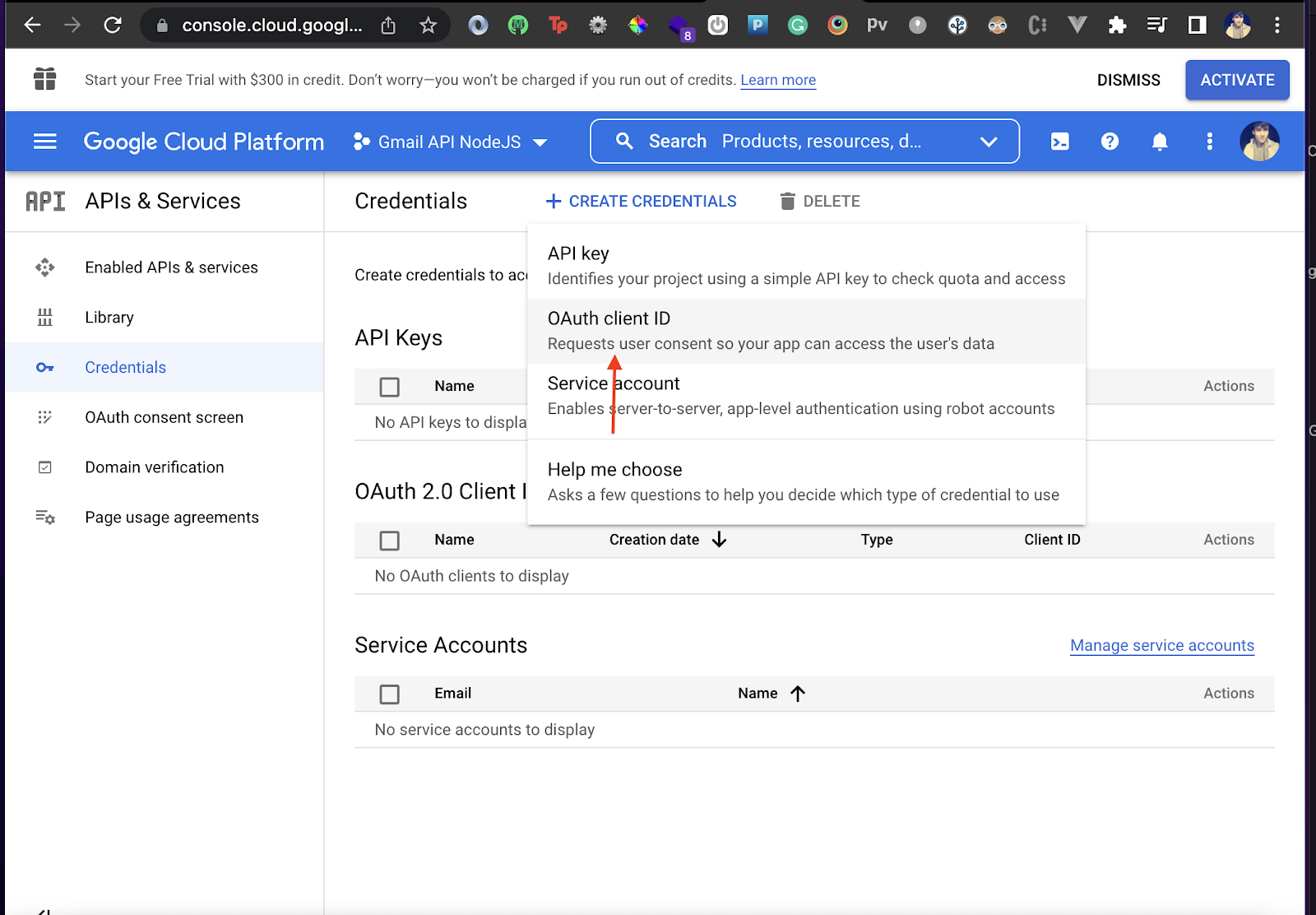Image resolution: width=1316 pixels, height=915 pixels.
Task: Click Google Cloud Platform logo text
Action: pyautogui.click(x=204, y=142)
